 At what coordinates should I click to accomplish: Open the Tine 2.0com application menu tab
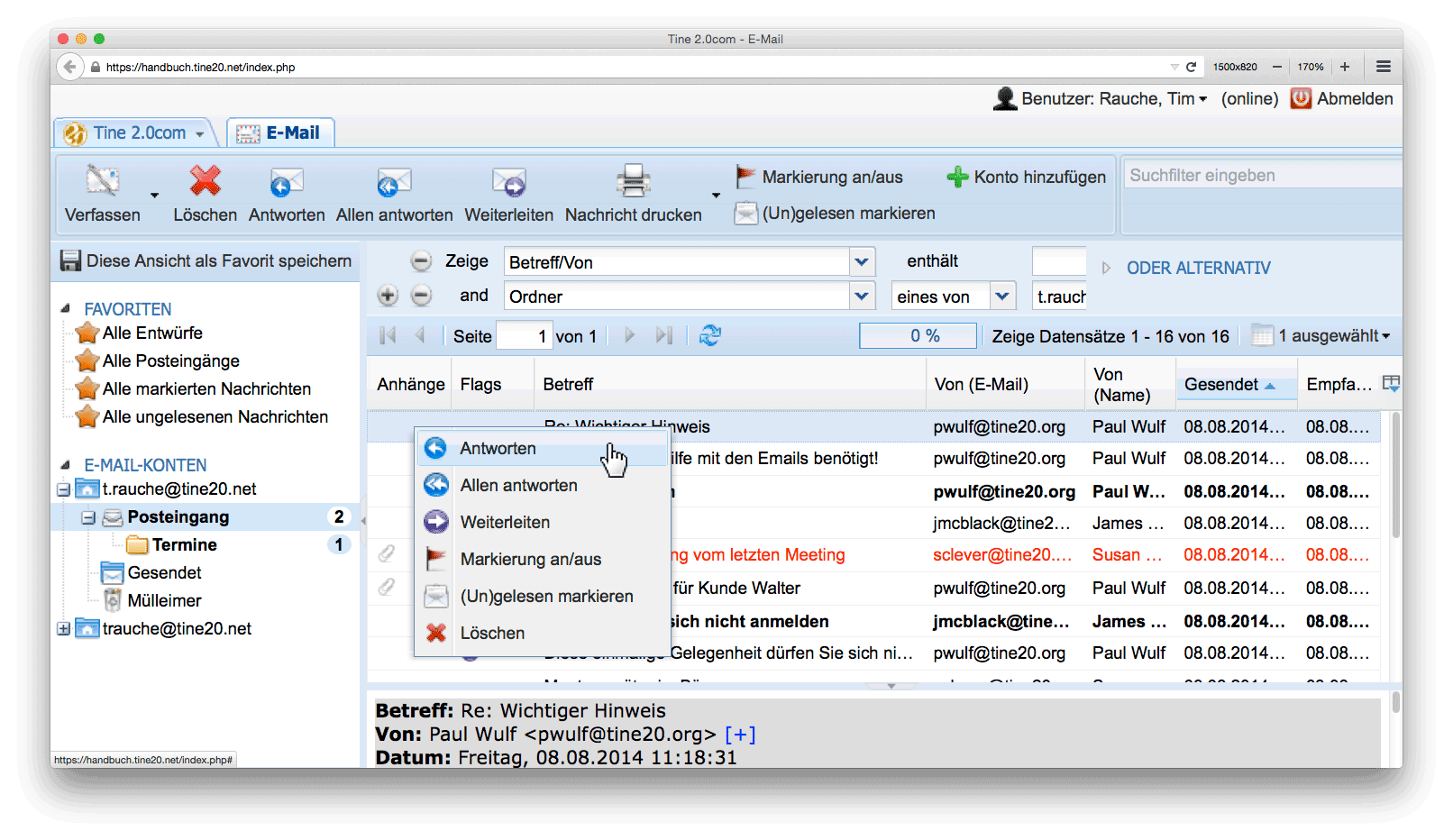(x=135, y=133)
